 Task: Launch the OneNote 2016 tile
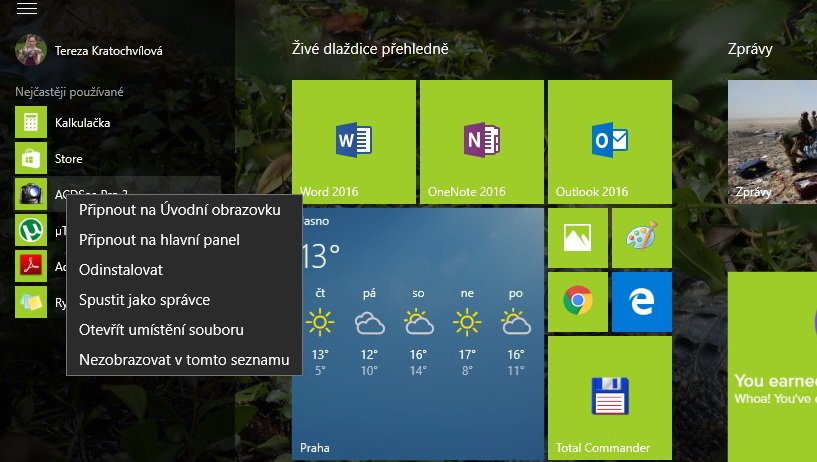(482, 142)
